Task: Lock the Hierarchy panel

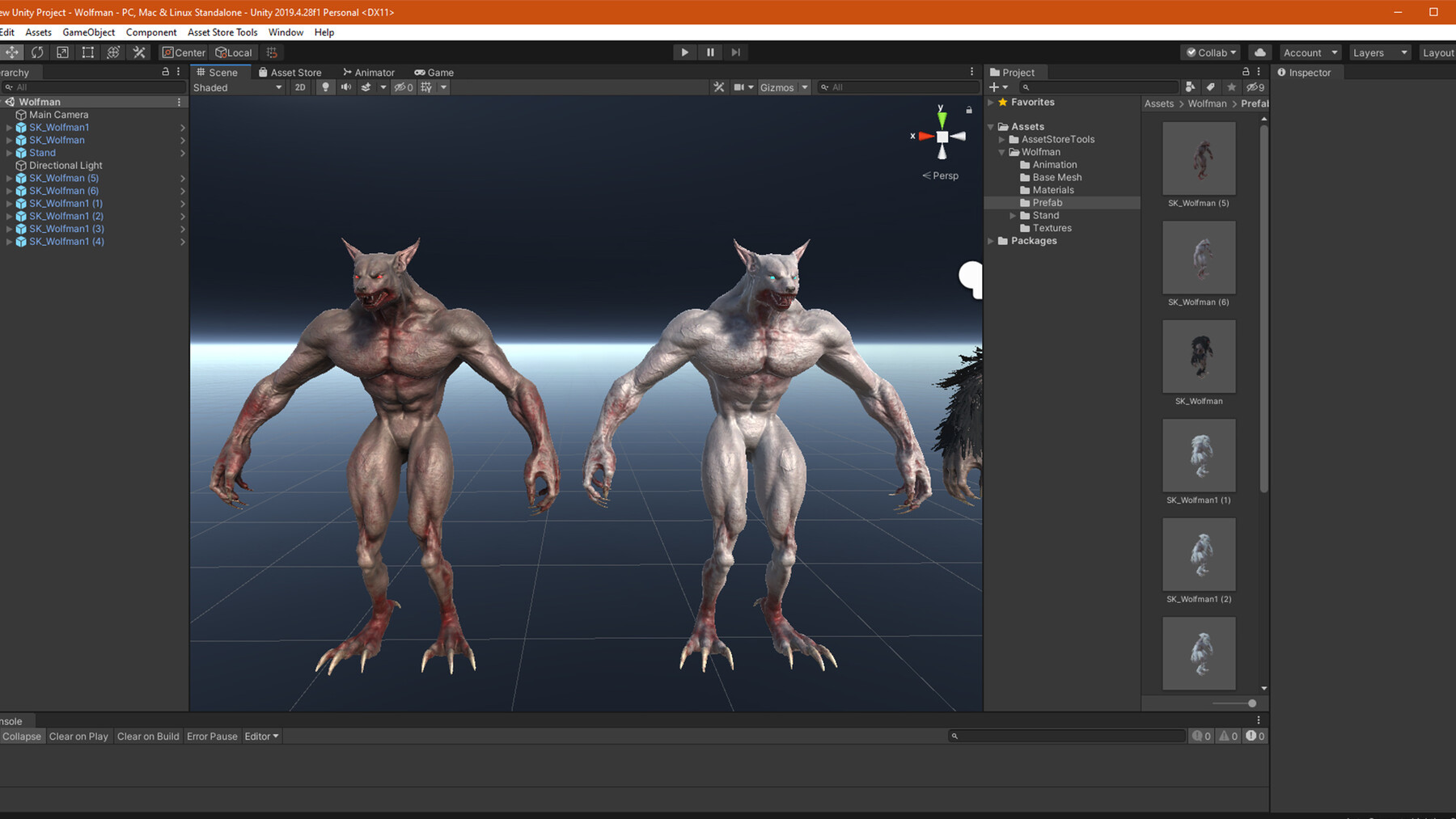Action: (166, 72)
